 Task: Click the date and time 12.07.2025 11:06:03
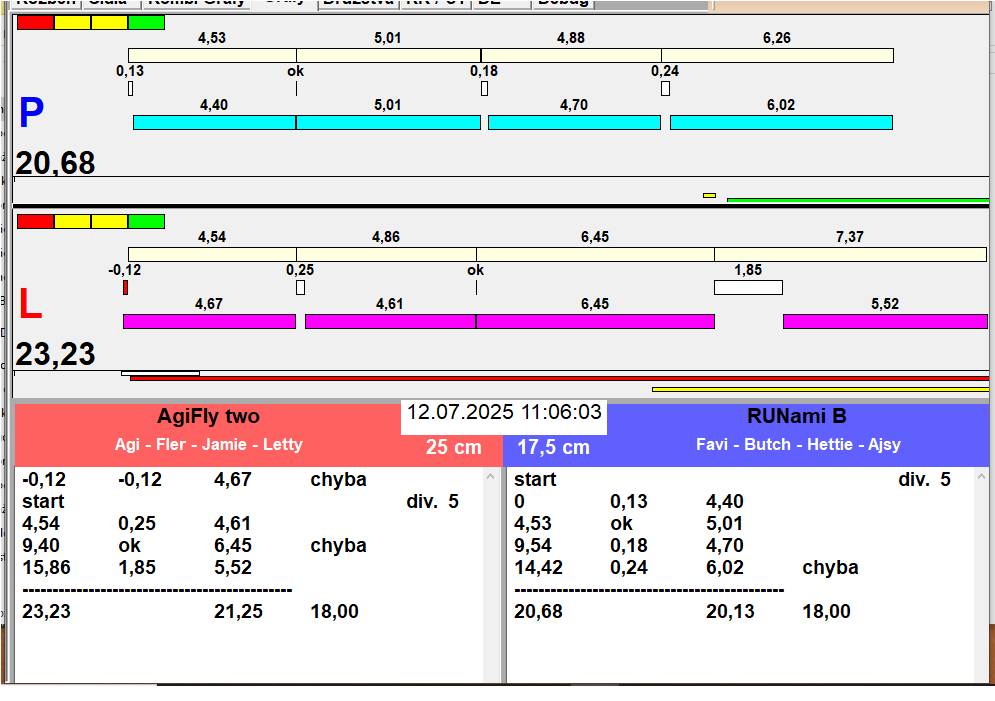pos(504,412)
